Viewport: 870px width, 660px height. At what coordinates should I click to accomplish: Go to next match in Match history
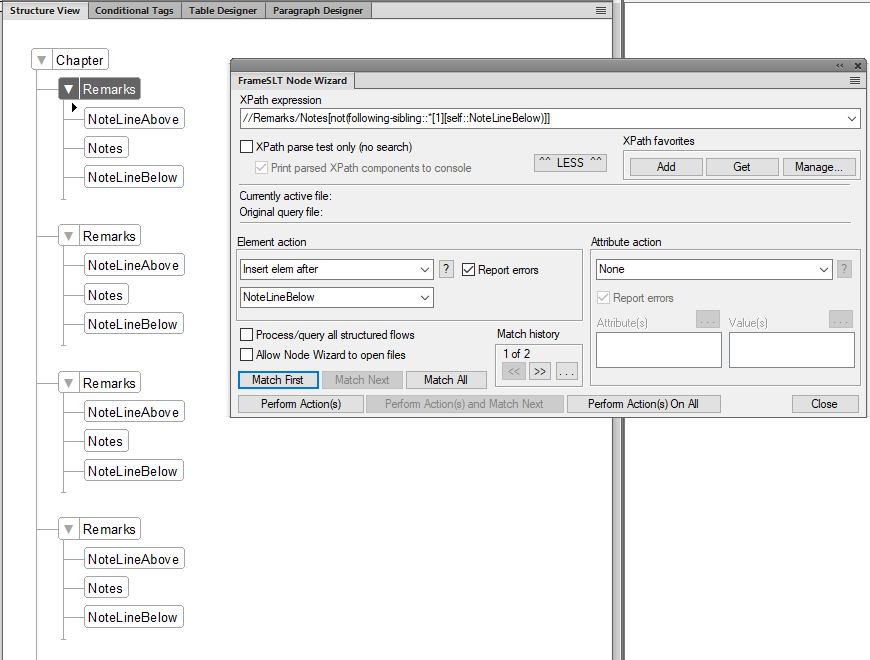(538, 371)
